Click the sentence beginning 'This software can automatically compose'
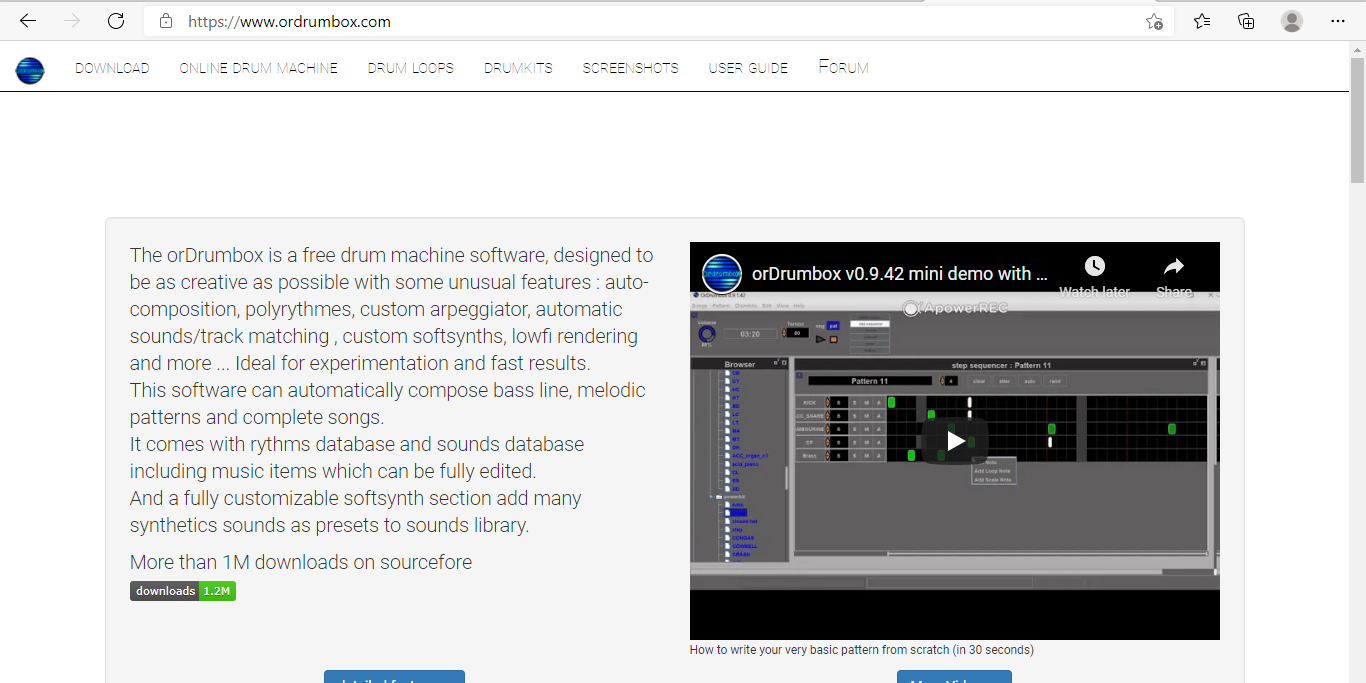The width and height of the screenshot is (1366, 683). 388,404
